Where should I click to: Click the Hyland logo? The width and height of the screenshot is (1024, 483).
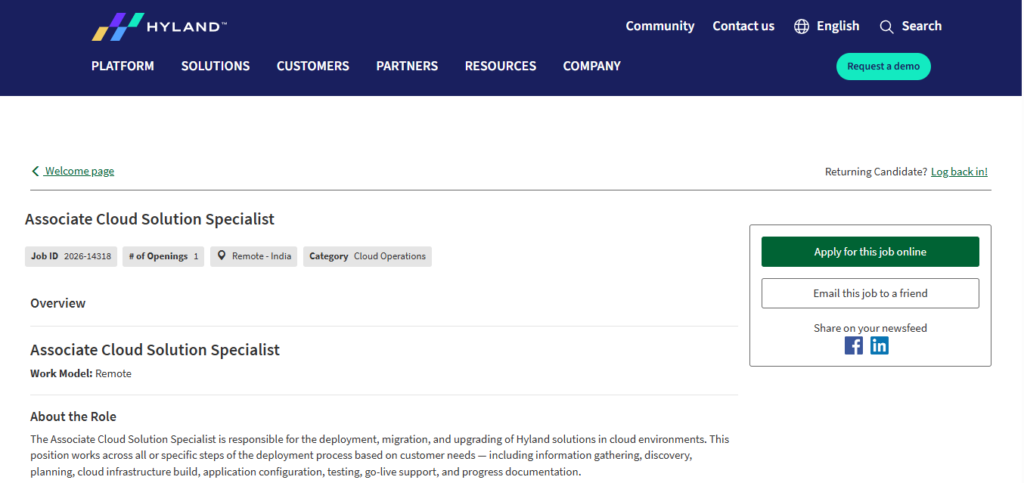point(159,27)
